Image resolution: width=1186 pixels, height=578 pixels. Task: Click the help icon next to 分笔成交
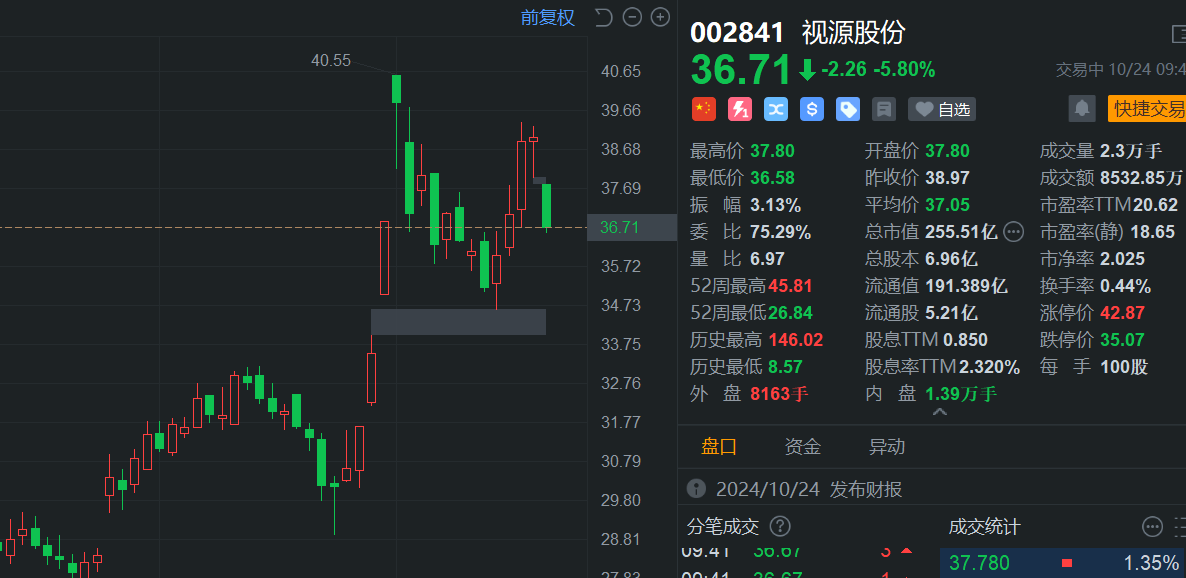pos(780,526)
